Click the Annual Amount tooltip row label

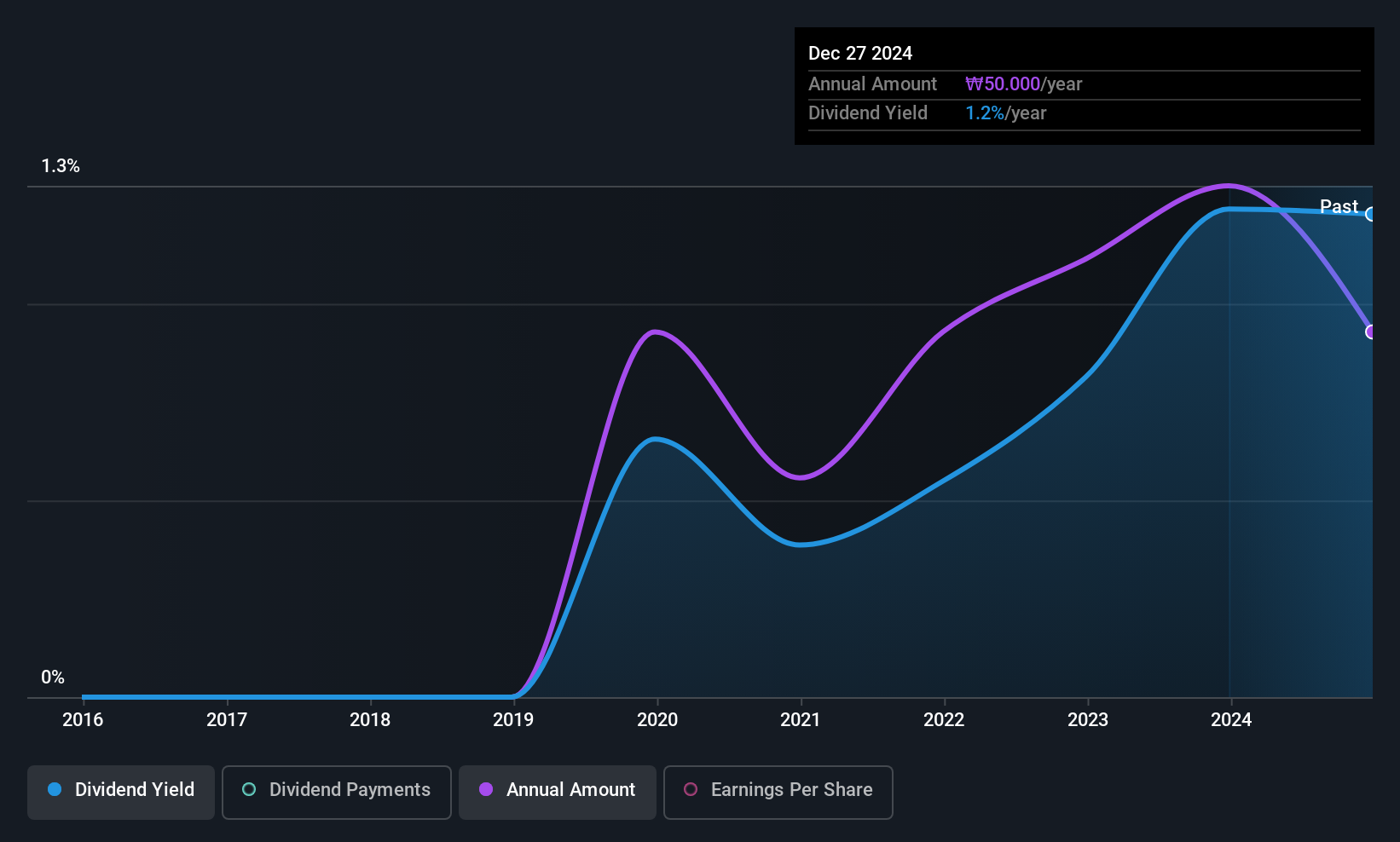(872, 84)
